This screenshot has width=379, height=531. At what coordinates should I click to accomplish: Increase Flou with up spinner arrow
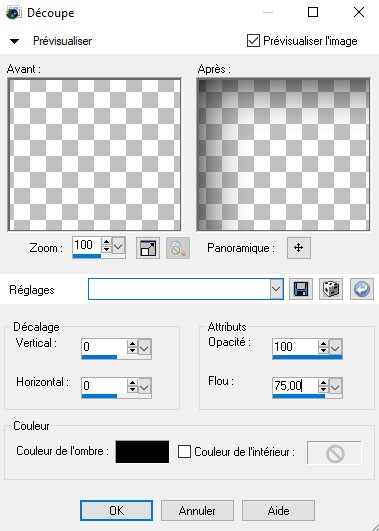(323, 382)
